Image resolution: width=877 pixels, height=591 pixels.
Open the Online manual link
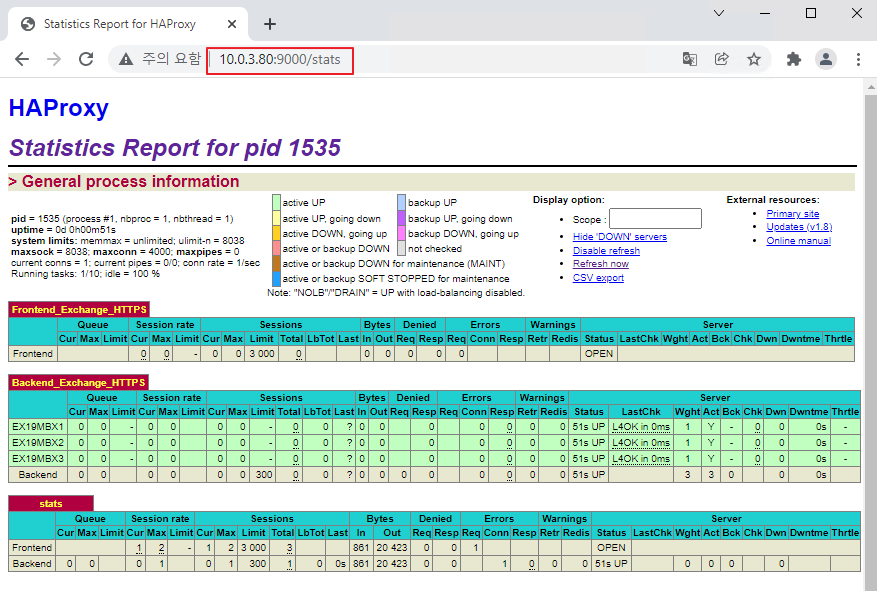[x=798, y=240]
